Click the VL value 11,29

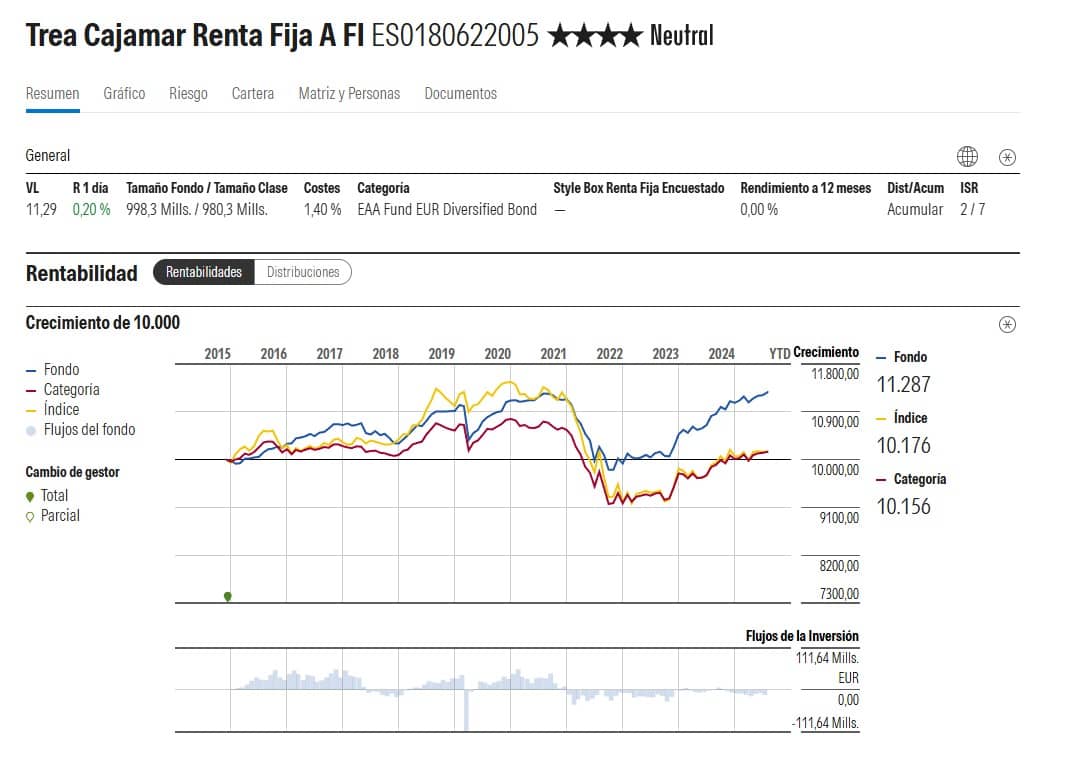tap(41, 209)
